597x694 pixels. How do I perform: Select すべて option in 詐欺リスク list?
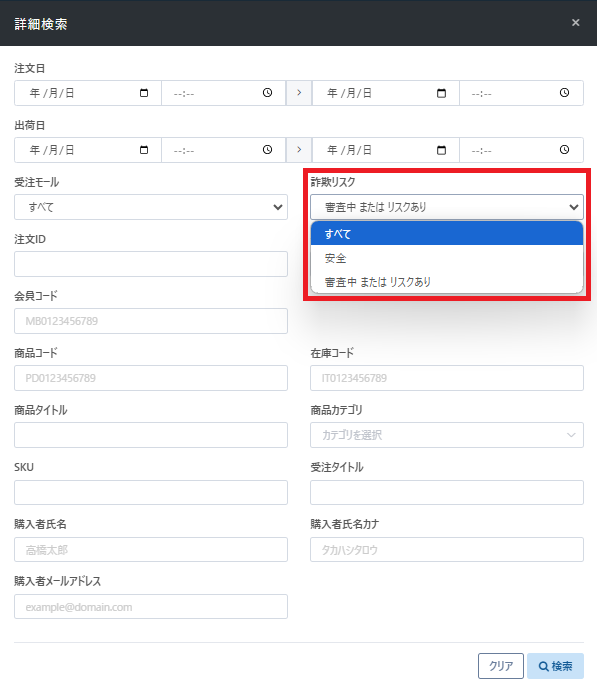pyautogui.click(x=447, y=234)
